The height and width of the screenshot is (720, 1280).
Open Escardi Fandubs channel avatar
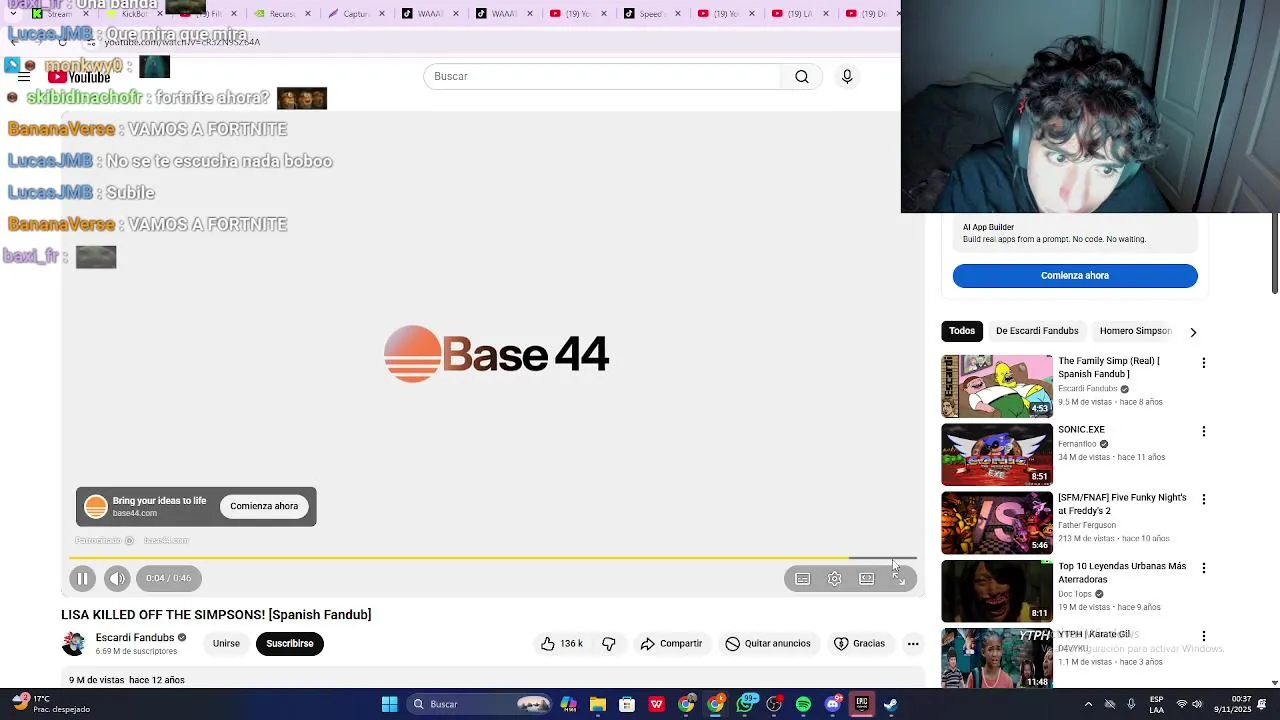(74, 644)
